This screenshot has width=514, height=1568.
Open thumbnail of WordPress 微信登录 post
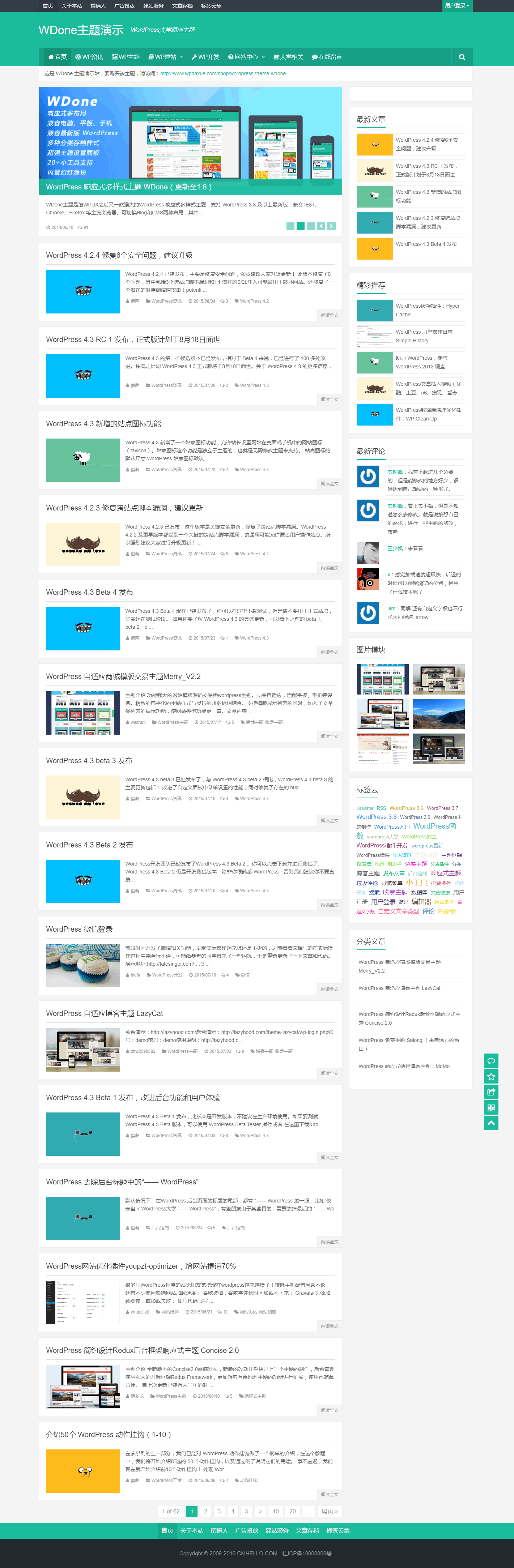[83, 965]
